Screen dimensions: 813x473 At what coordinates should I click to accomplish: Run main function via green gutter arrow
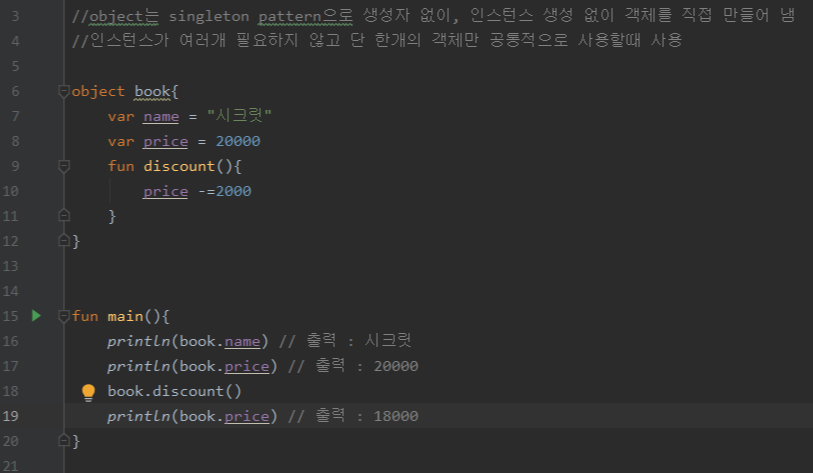tap(36, 315)
